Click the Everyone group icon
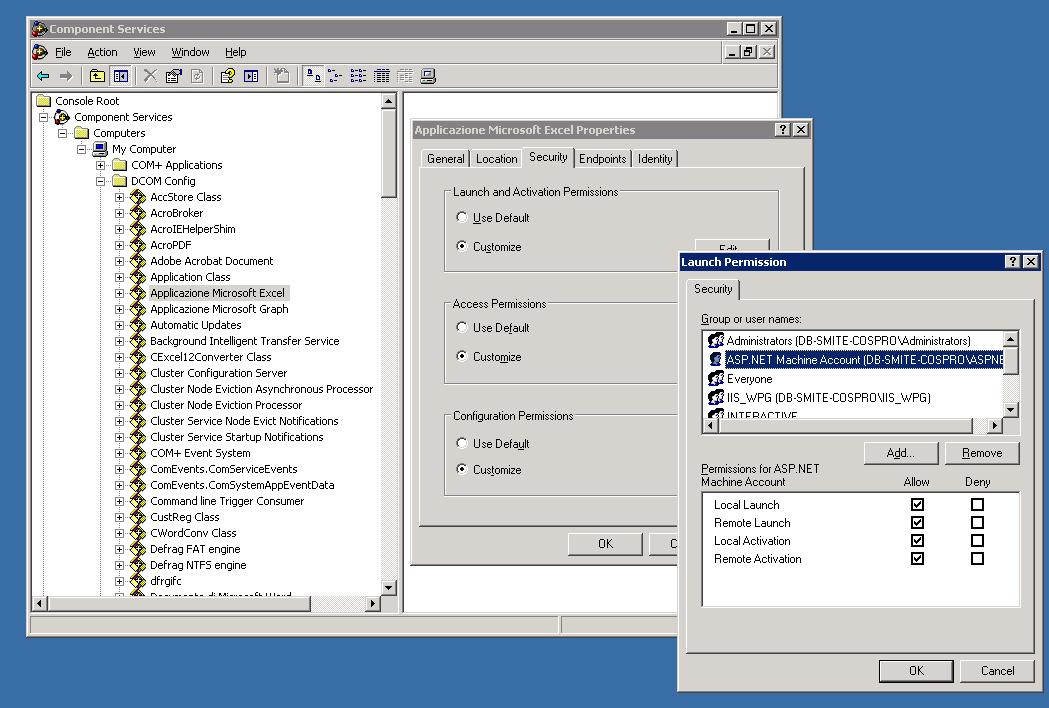Viewport: 1049px width, 708px height. click(716, 378)
